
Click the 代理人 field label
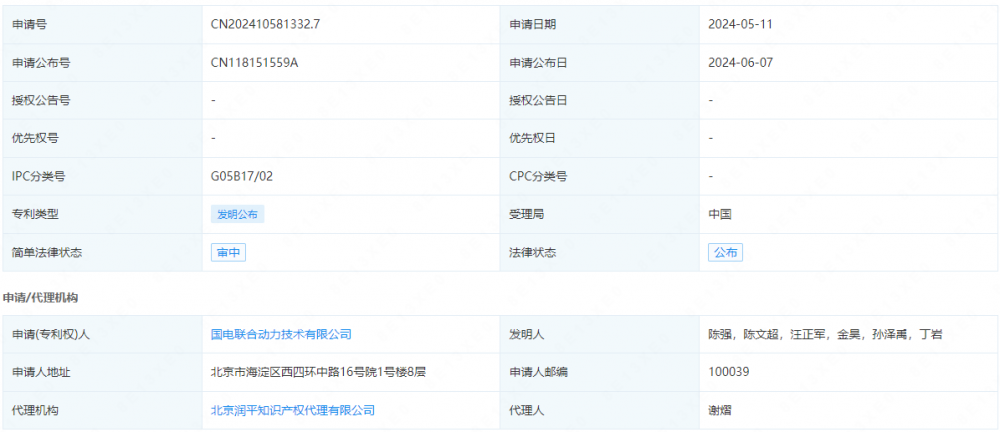(x=526, y=410)
